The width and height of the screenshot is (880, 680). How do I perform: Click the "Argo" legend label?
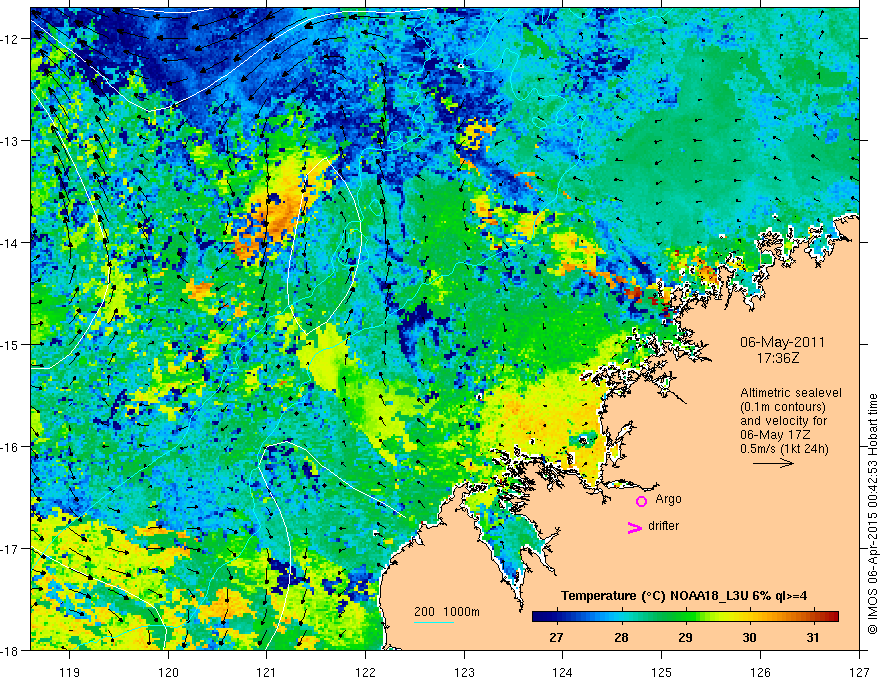pos(668,499)
